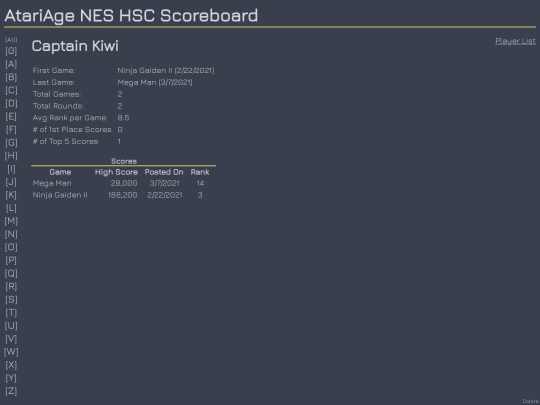Image resolution: width=540 pixels, height=405 pixels.
Task: Click the 28,000 high score value
Action: (124, 183)
